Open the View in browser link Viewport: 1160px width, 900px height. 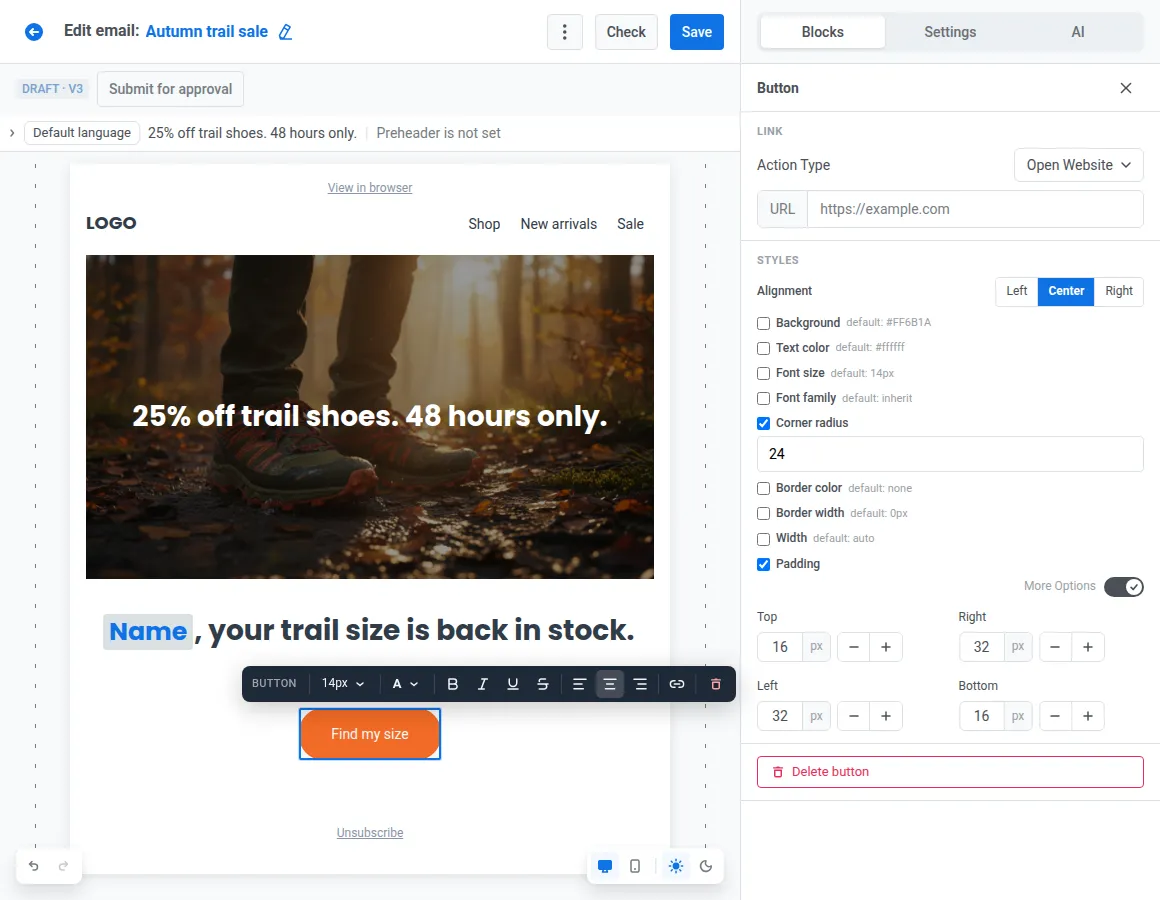point(370,188)
